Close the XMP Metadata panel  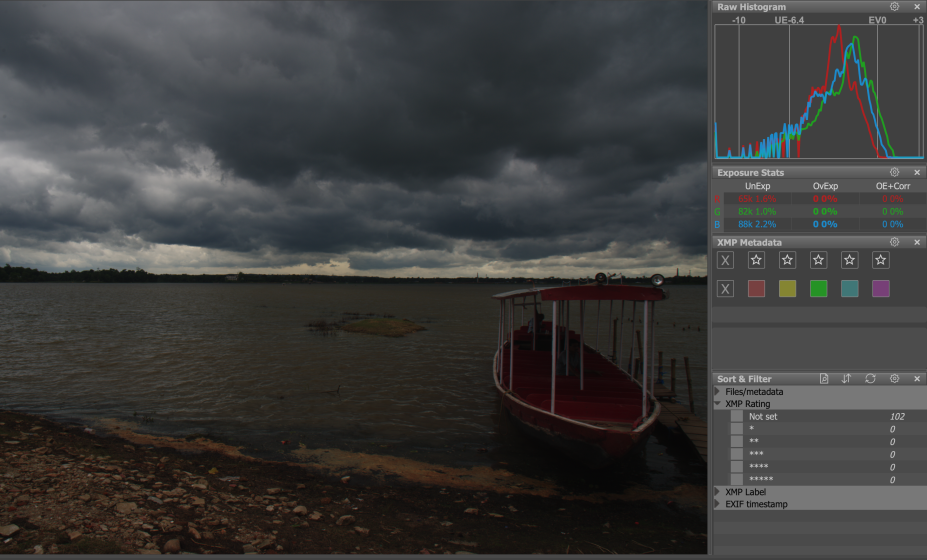[x=917, y=242]
